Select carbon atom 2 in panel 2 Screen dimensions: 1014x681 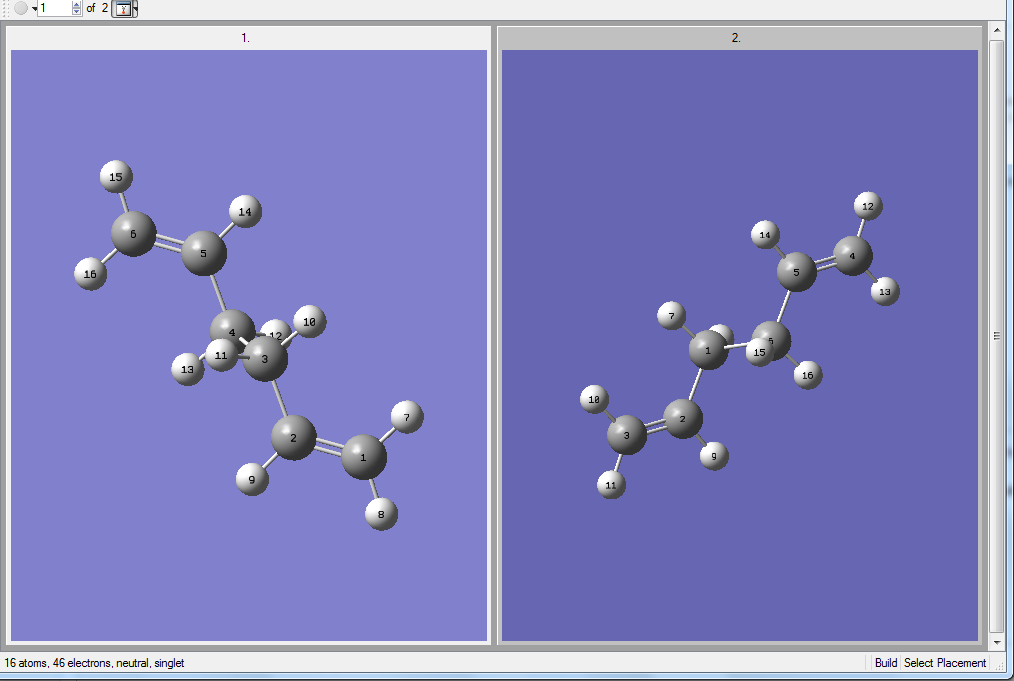click(683, 418)
